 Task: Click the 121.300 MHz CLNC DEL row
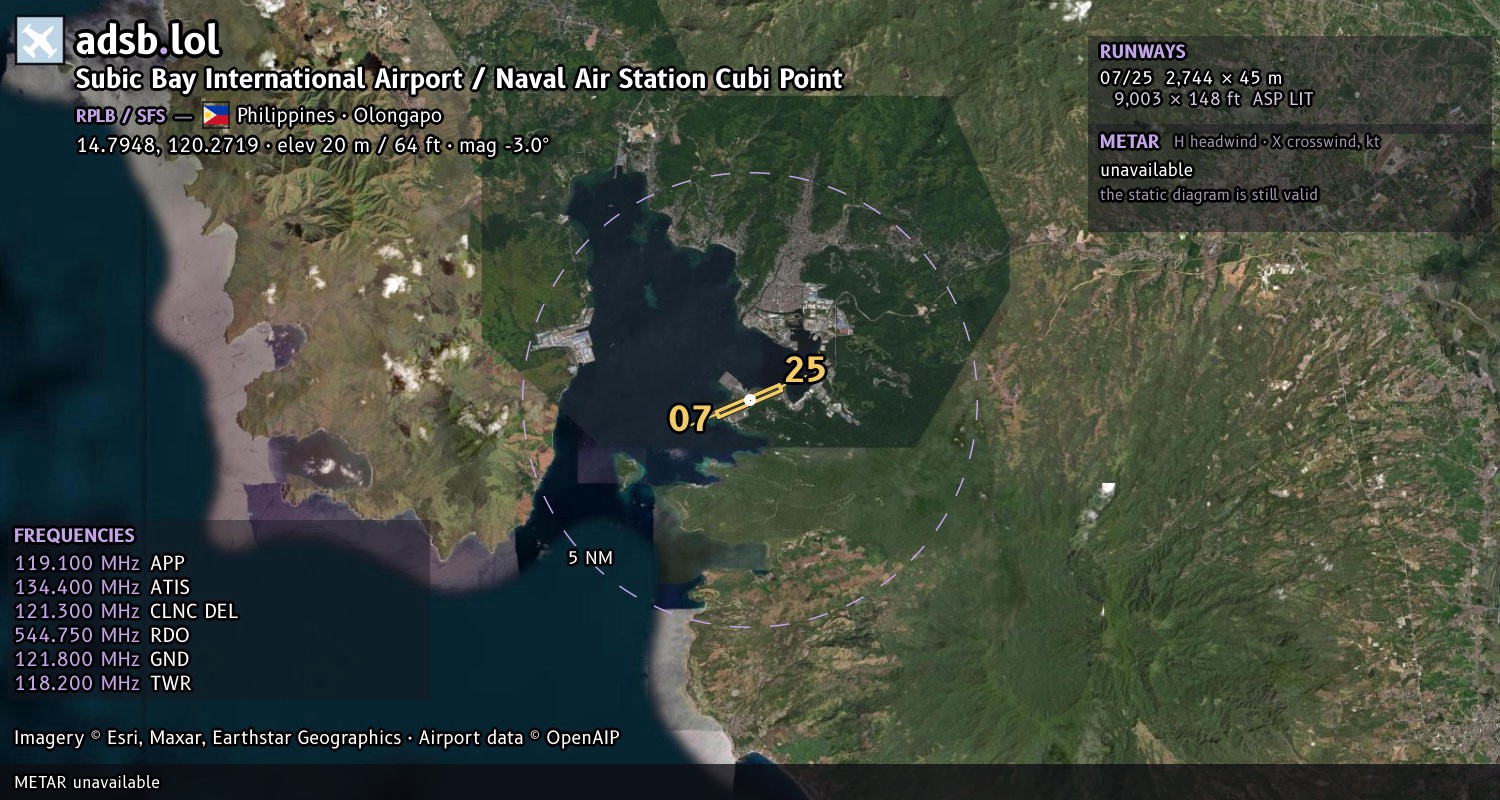click(x=126, y=611)
